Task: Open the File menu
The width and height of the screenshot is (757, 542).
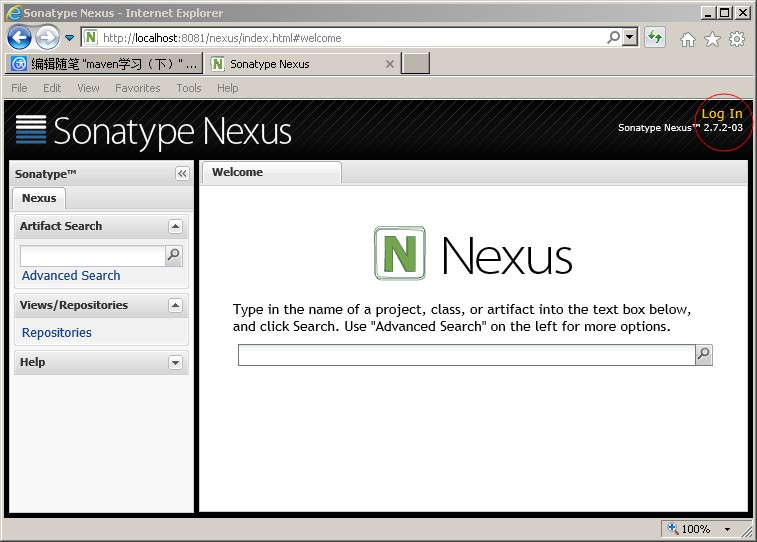Action: pos(19,88)
